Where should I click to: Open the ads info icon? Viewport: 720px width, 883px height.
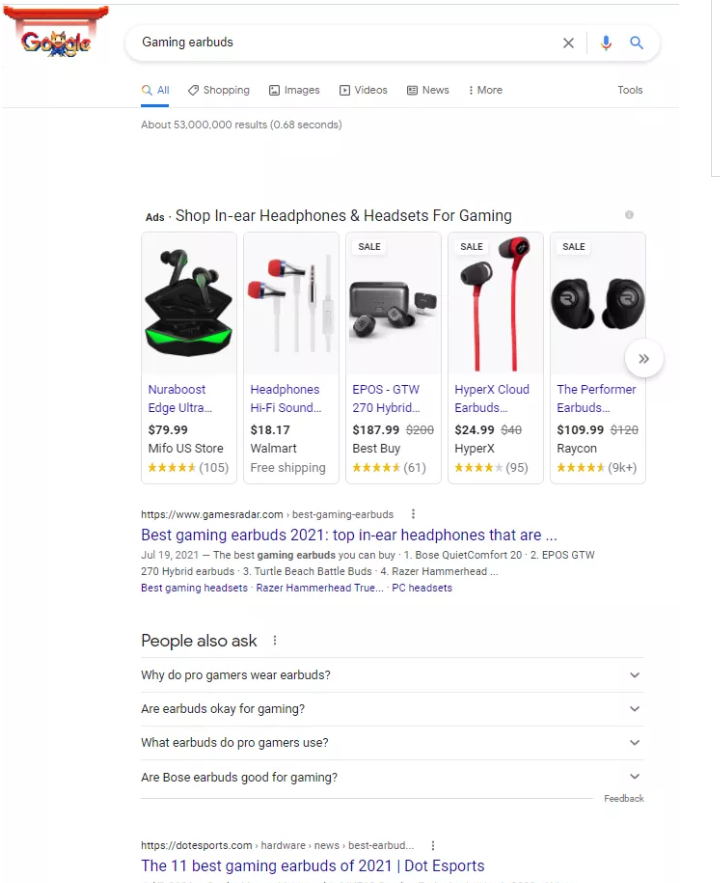(629, 215)
